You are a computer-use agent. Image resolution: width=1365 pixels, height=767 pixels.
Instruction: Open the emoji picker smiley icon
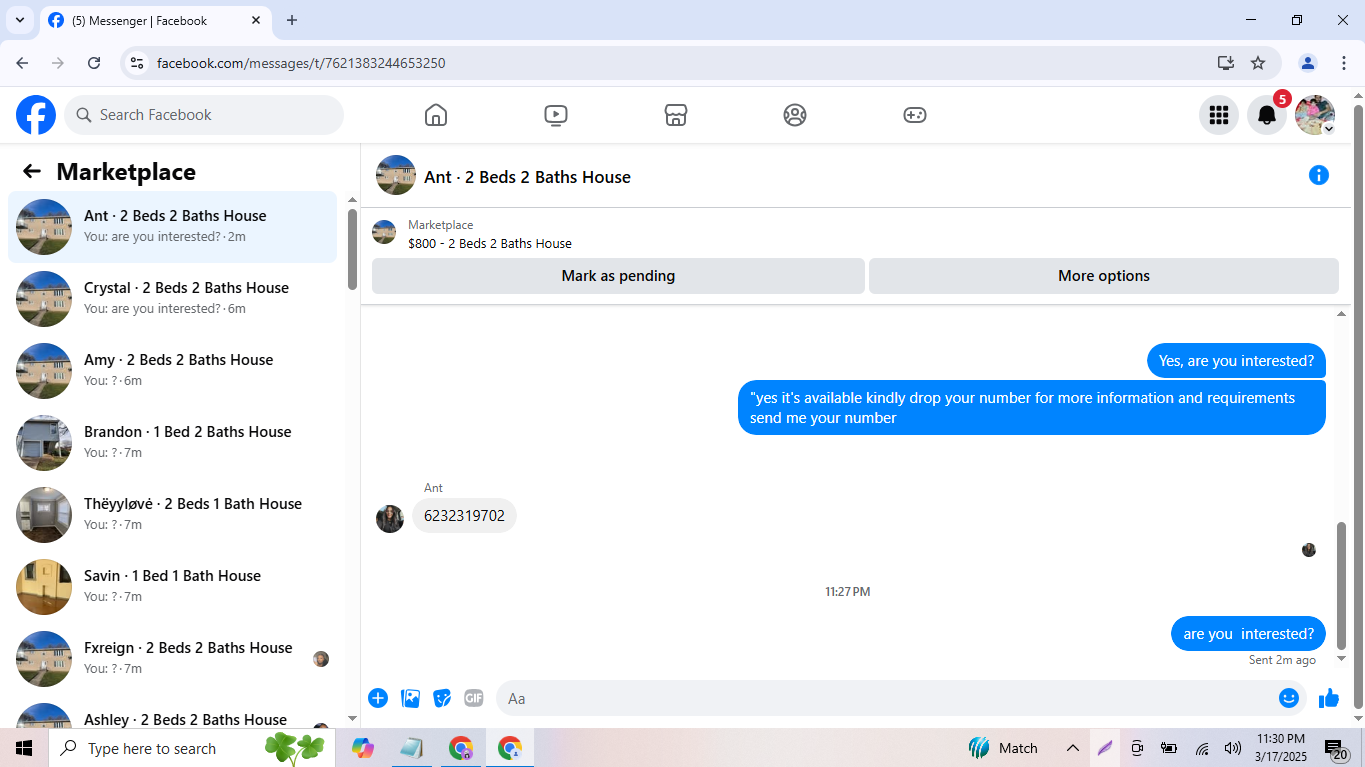1289,698
